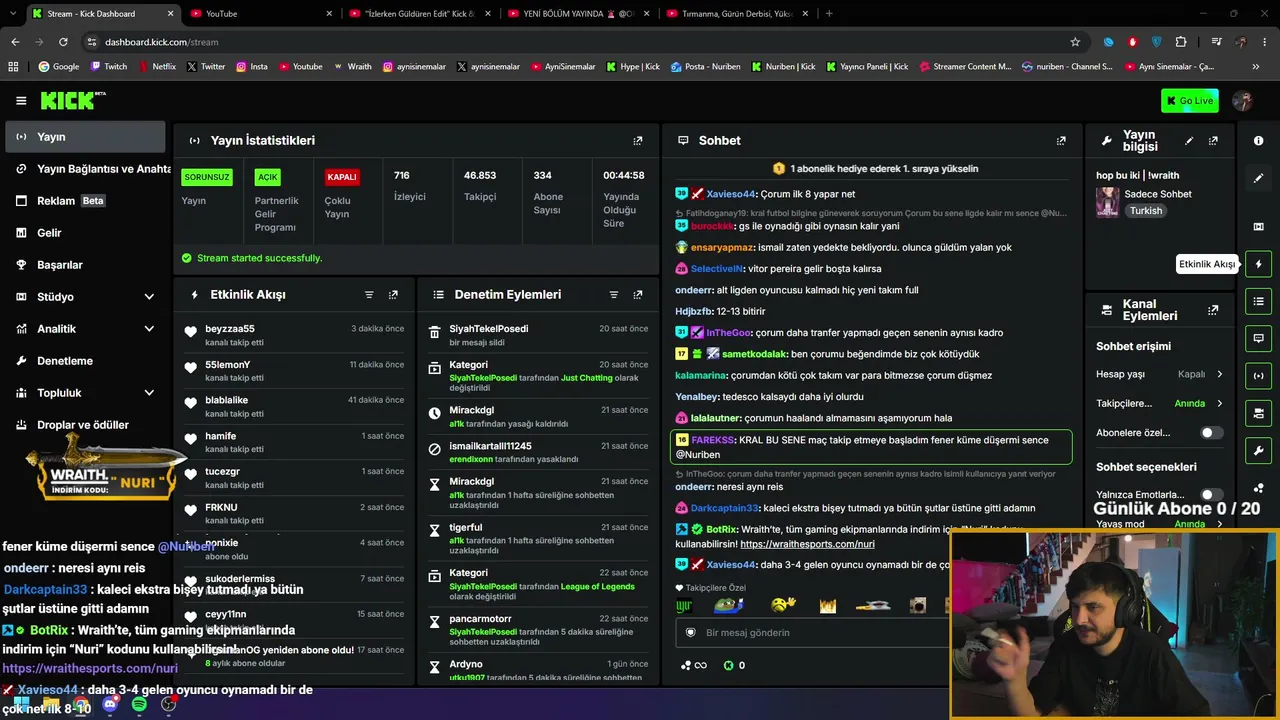Click the green Go Live button
This screenshot has width=1280, height=720.
point(1190,101)
